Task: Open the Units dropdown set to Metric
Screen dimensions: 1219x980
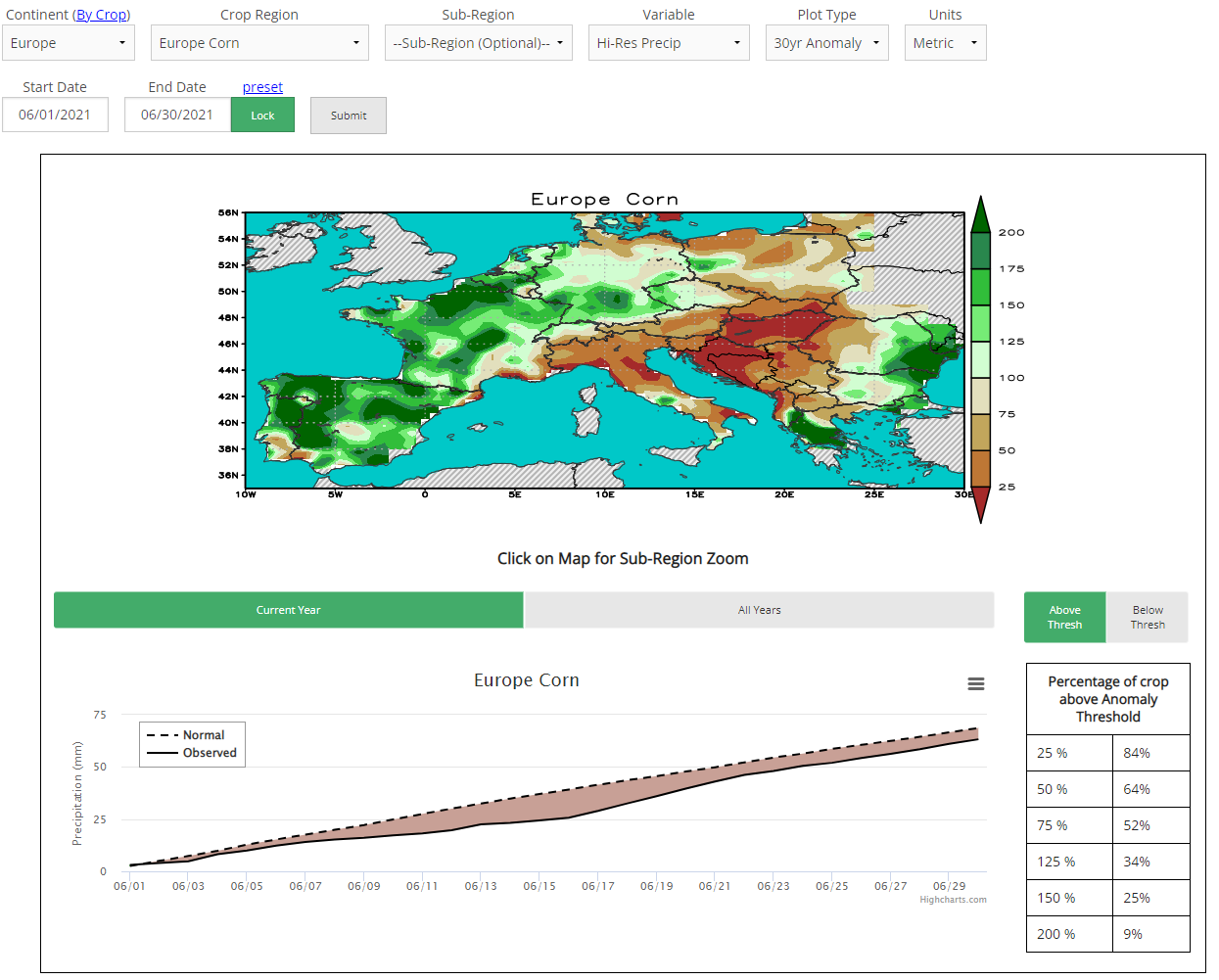Action: [945, 43]
